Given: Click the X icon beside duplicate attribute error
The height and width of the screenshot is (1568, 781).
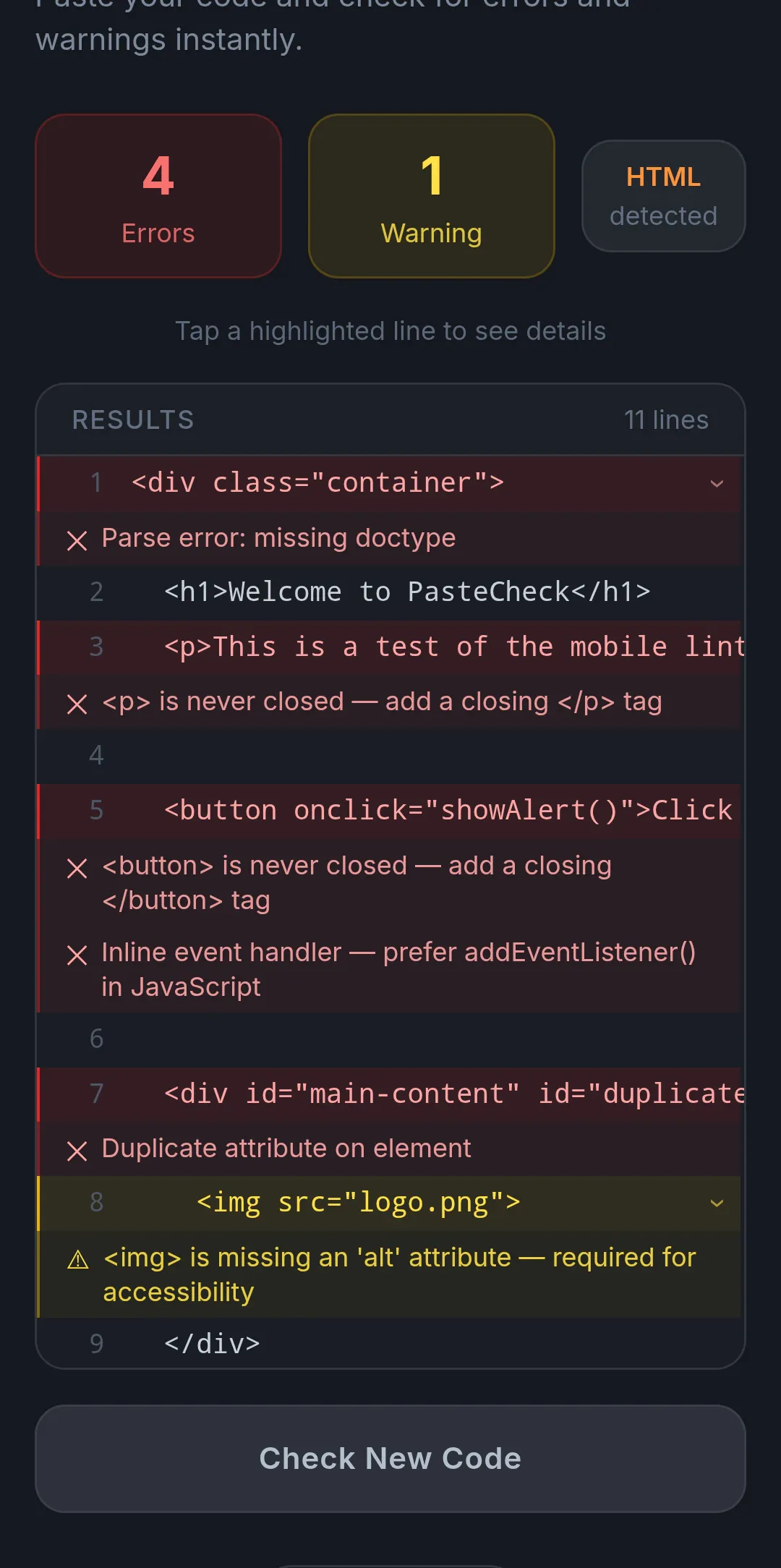Looking at the screenshot, I should 77,1151.
